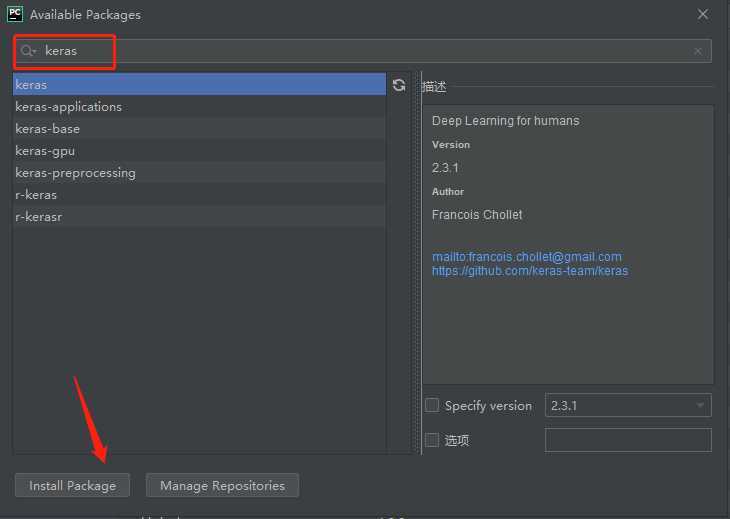Open the version dropdown showing 2.3.1

(628, 405)
